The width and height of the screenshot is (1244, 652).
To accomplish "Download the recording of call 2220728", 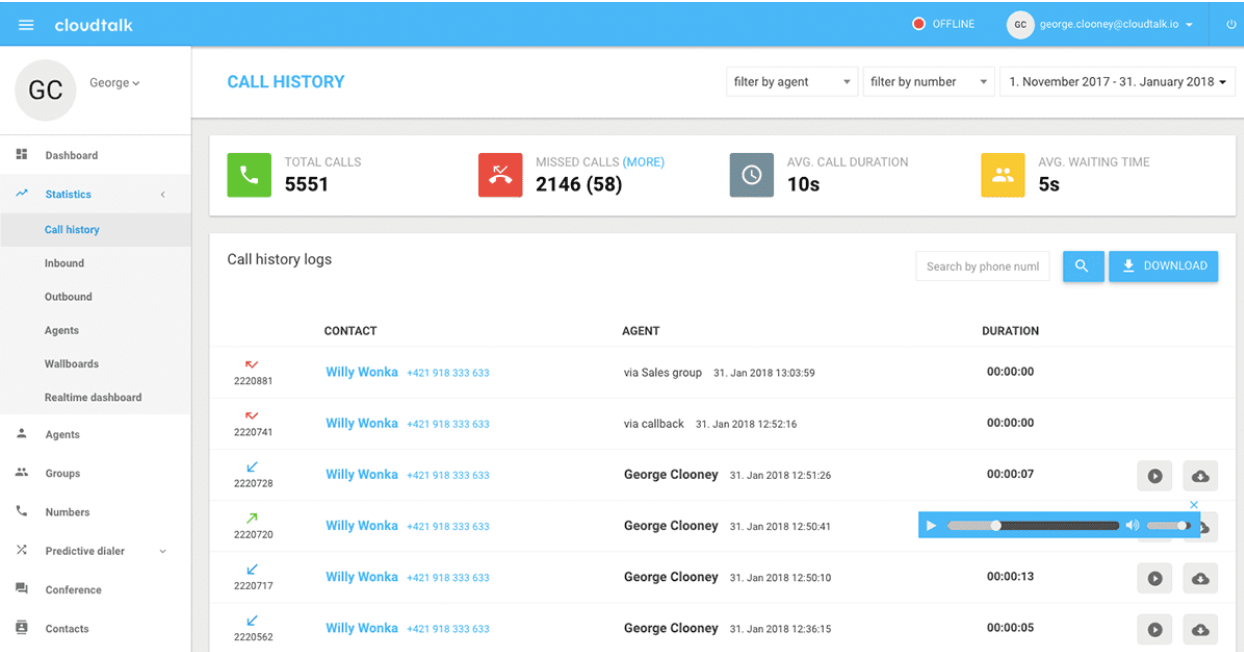I will (x=1200, y=475).
